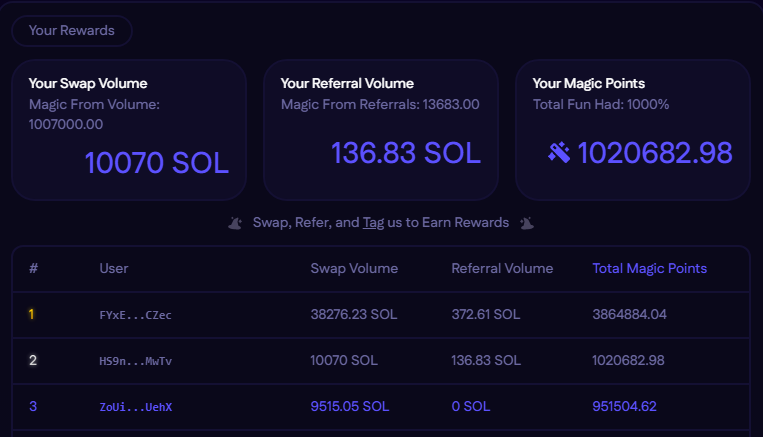The image size is (763, 437).
Task: Click the 0 SOL referral volume cell
Action: [x=471, y=406]
